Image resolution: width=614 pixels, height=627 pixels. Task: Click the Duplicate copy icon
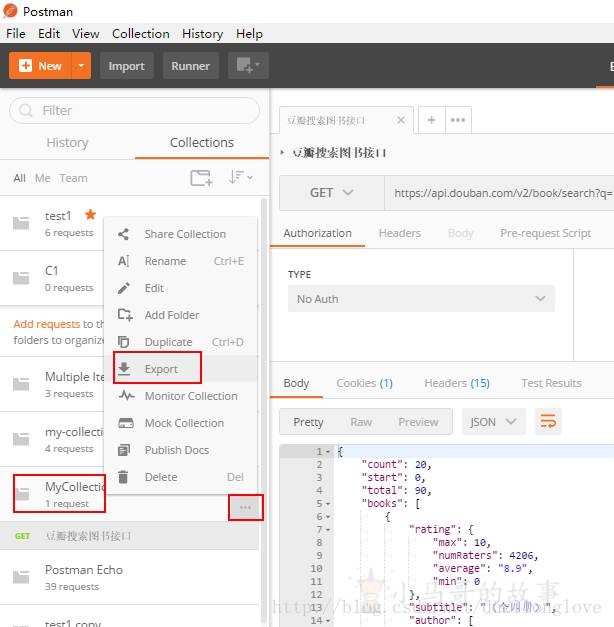point(124,342)
